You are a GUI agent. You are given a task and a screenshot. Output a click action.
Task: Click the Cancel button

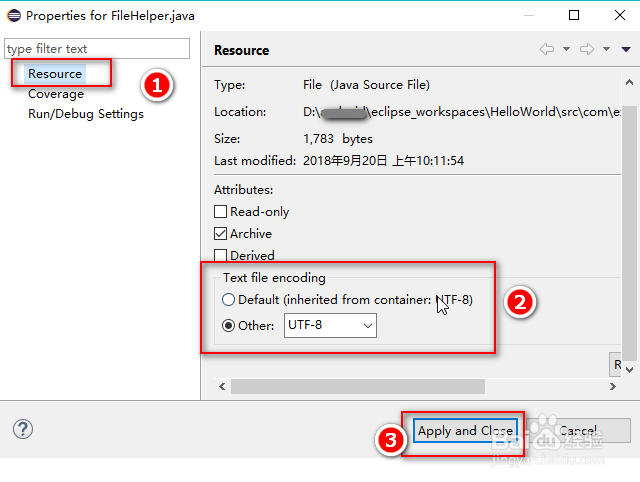coord(578,431)
